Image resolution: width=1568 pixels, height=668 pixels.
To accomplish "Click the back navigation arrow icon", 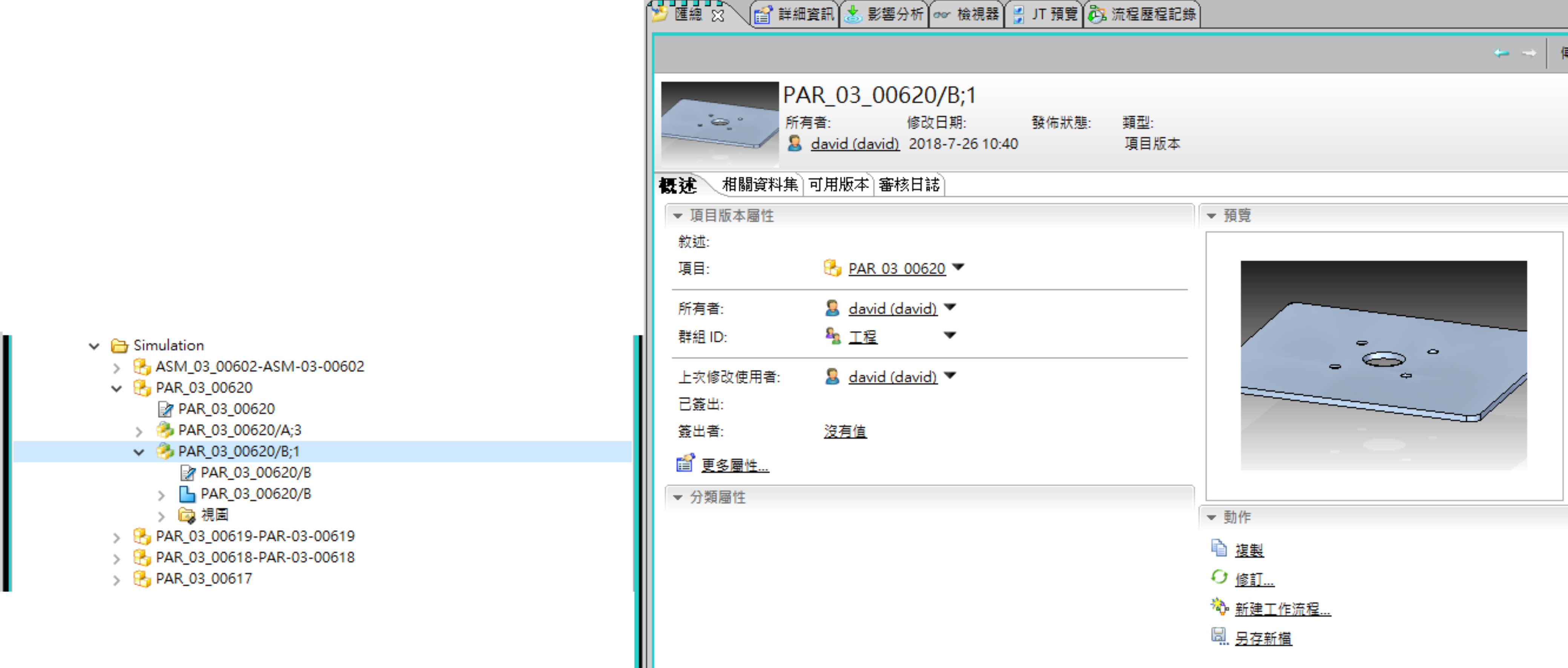I will (1502, 53).
